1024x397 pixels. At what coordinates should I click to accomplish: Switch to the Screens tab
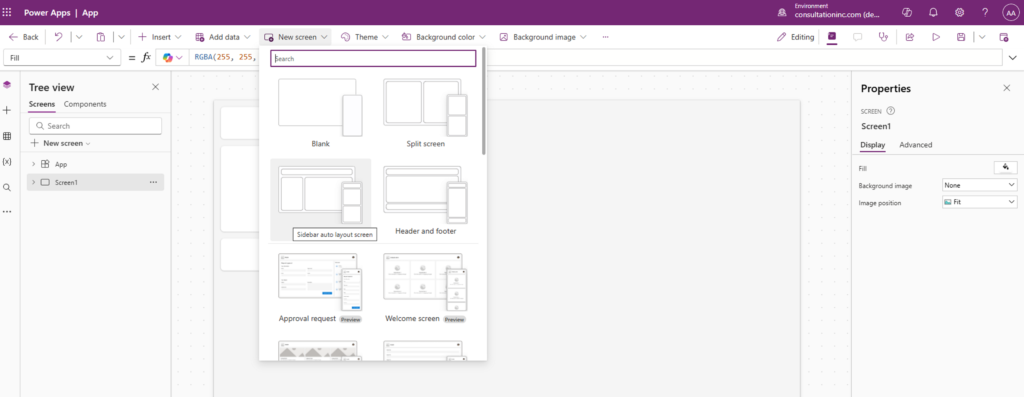(x=42, y=104)
